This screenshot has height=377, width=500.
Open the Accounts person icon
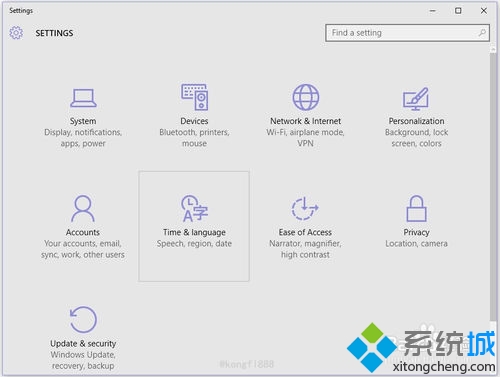(x=83, y=209)
